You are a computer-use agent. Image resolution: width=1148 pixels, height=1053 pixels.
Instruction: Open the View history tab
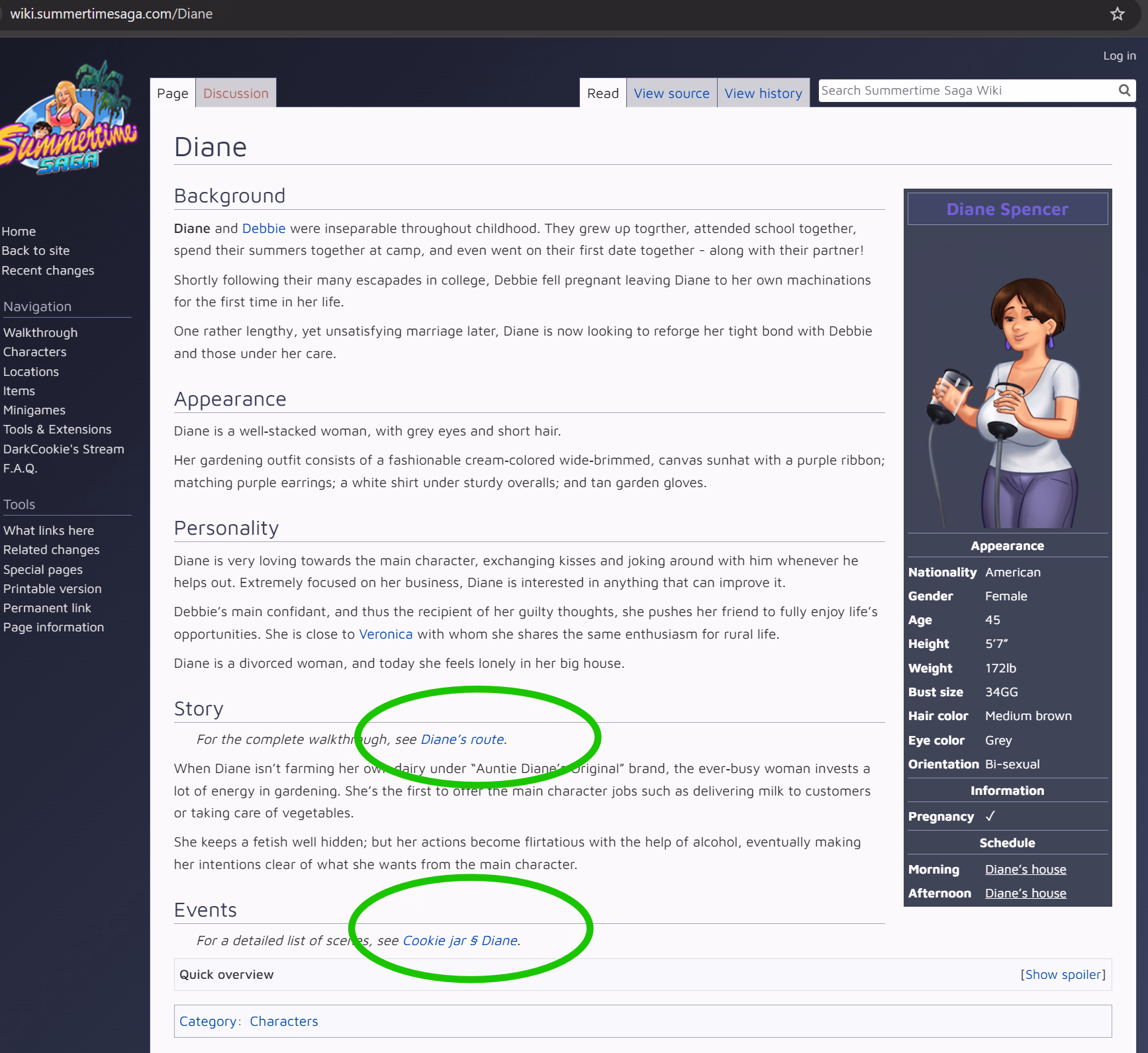[x=763, y=93]
